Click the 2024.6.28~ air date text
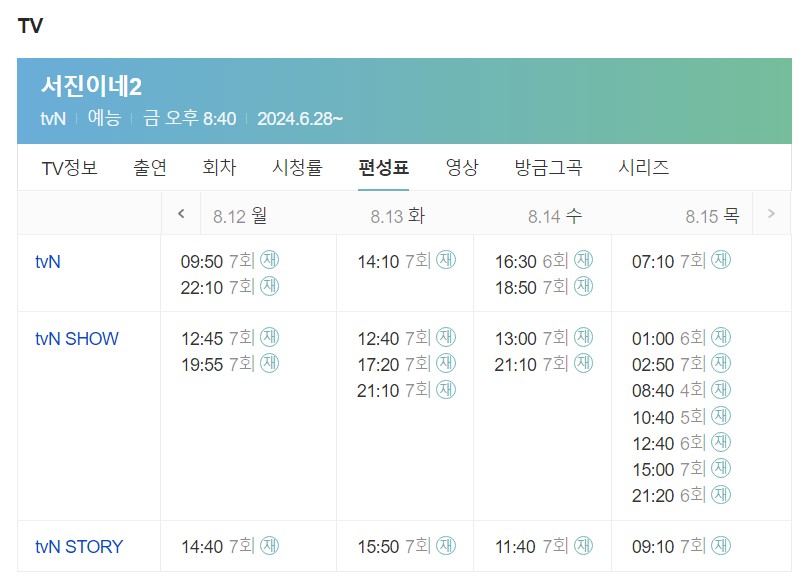The width and height of the screenshot is (810, 588). coord(300,119)
